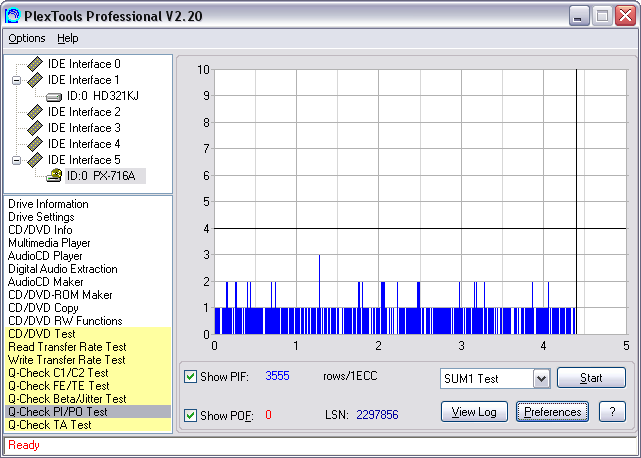Select Q-Check PI/PO Test
641x458 pixels.
click(88, 412)
